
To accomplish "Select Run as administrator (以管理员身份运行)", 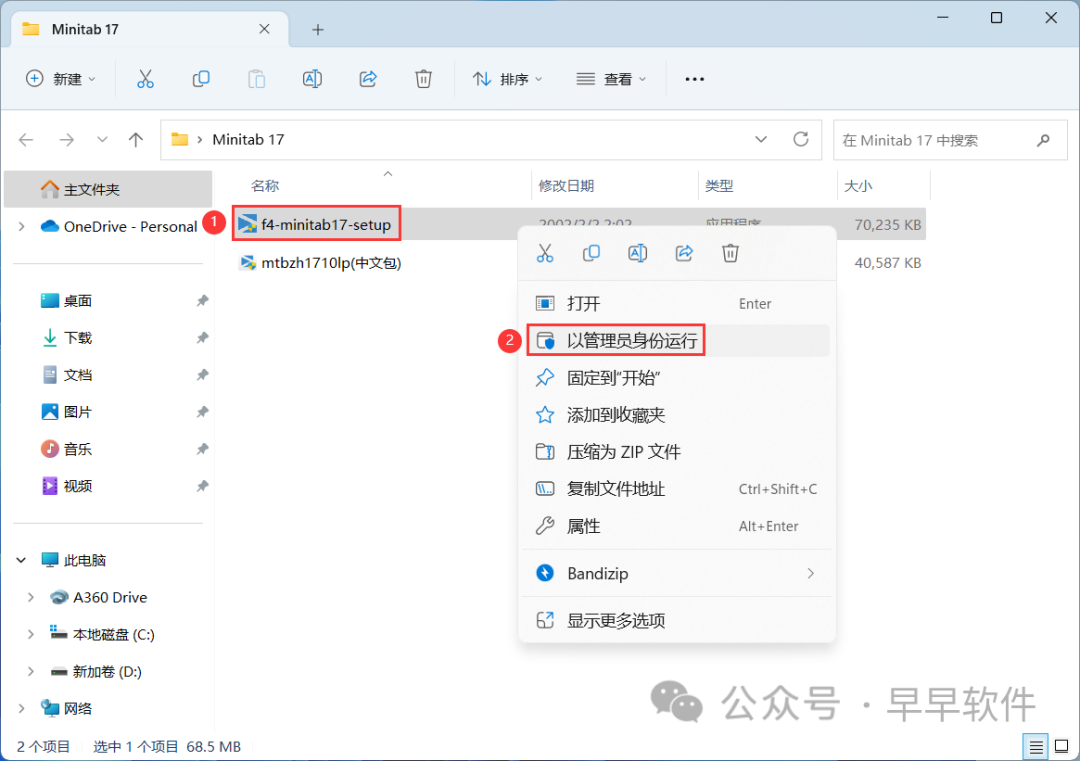I will tap(630, 341).
